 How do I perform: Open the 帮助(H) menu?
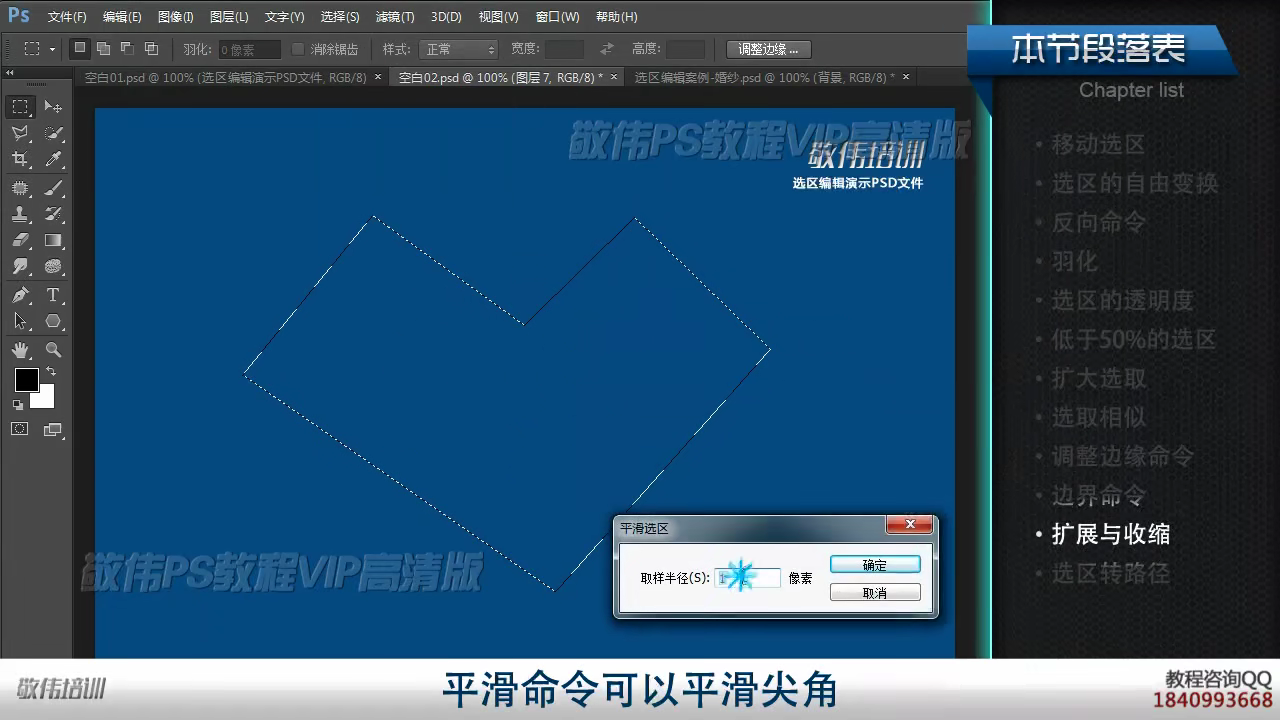click(616, 17)
